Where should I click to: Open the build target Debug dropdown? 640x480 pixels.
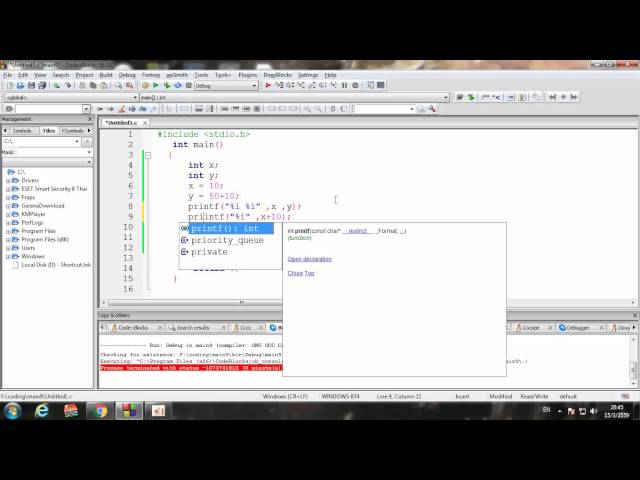[x=226, y=86]
